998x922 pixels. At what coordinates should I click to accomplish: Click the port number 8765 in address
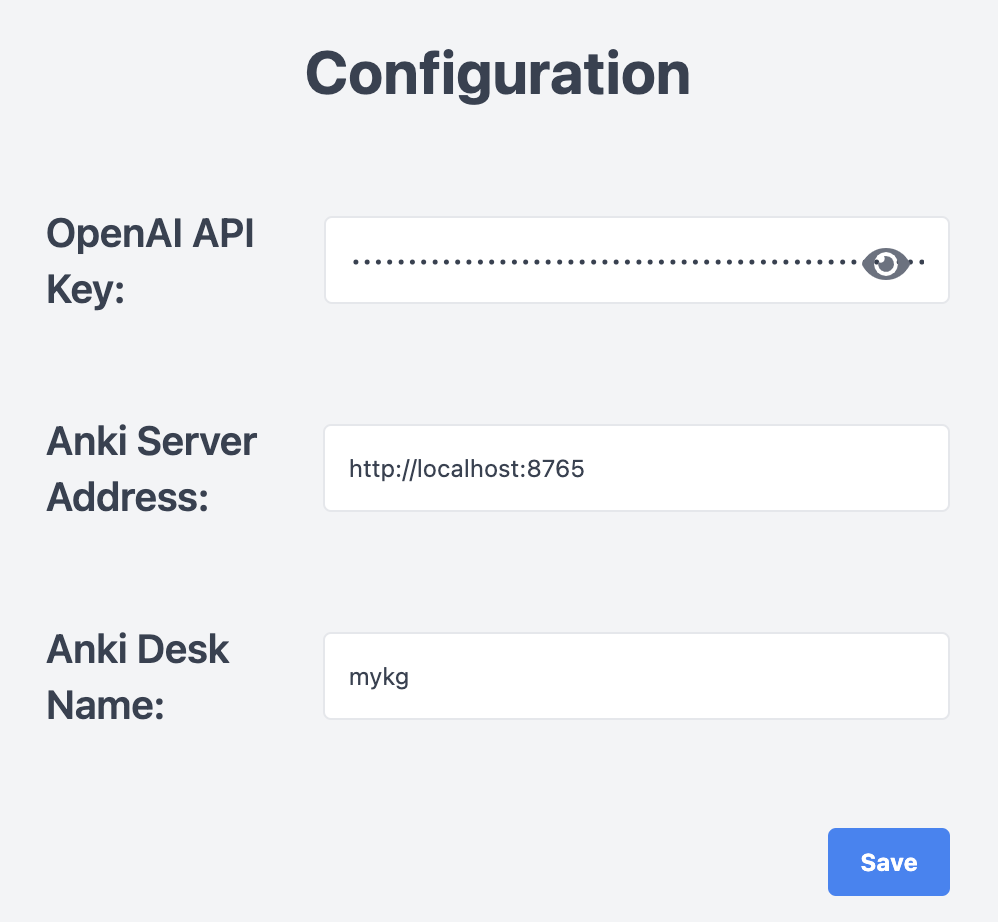[x=557, y=468]
